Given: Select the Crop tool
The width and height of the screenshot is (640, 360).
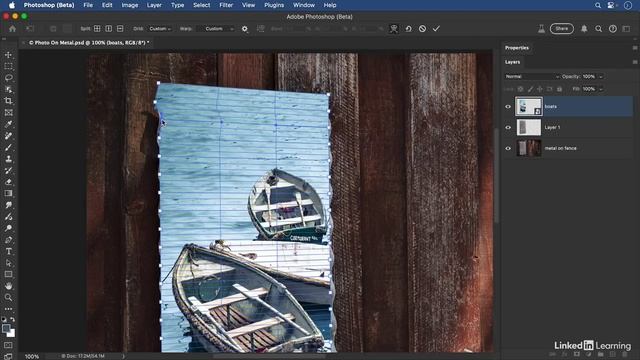Looking at the screenshot, I should click(x=8, y=101).
